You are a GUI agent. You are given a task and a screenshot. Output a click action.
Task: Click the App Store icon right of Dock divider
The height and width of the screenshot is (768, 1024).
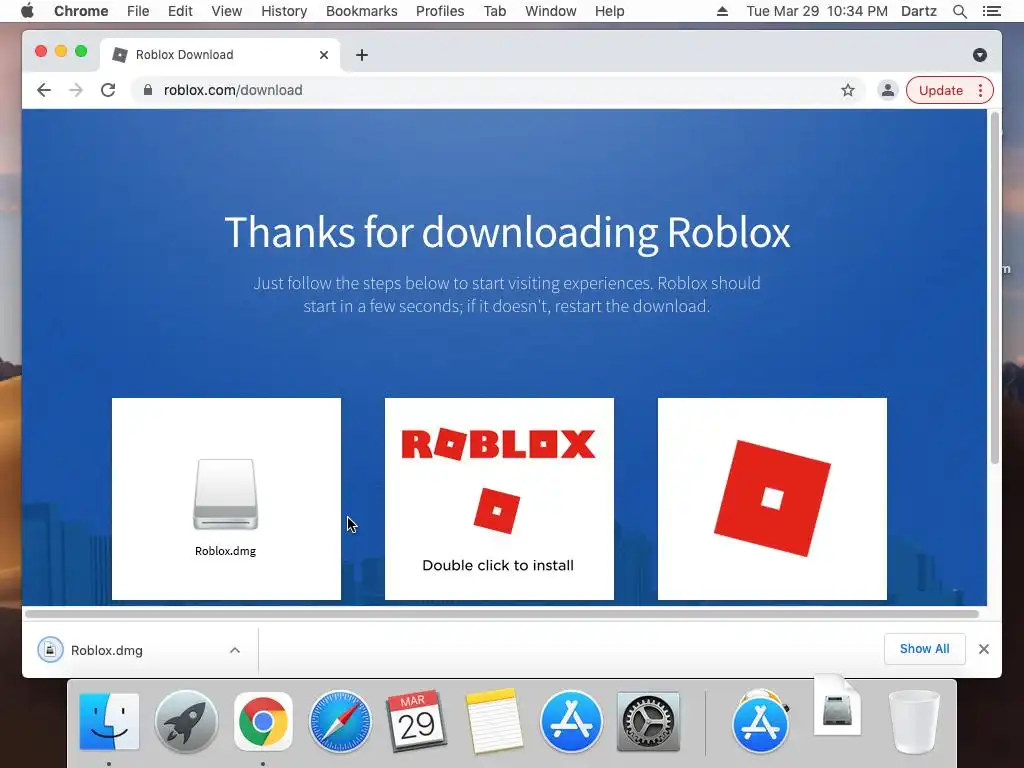[760, 722]
